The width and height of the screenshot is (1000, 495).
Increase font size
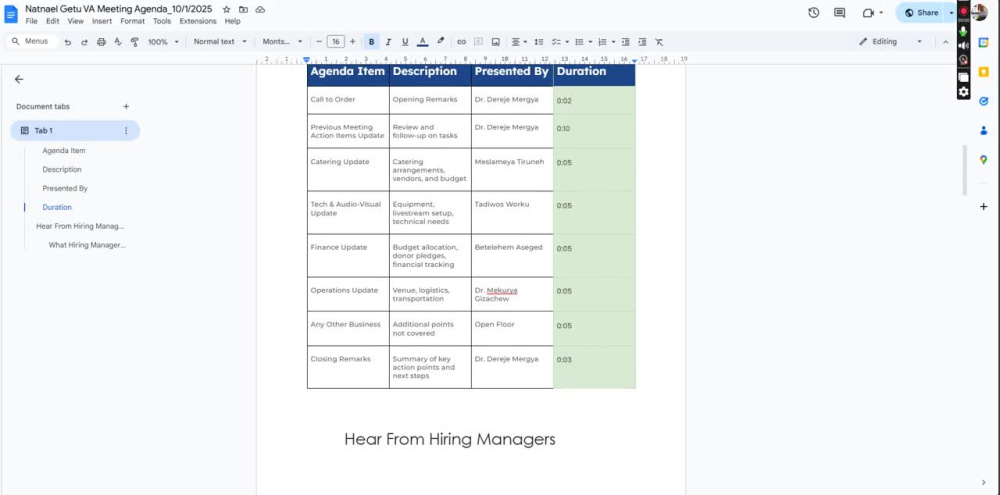click(353, 42)
